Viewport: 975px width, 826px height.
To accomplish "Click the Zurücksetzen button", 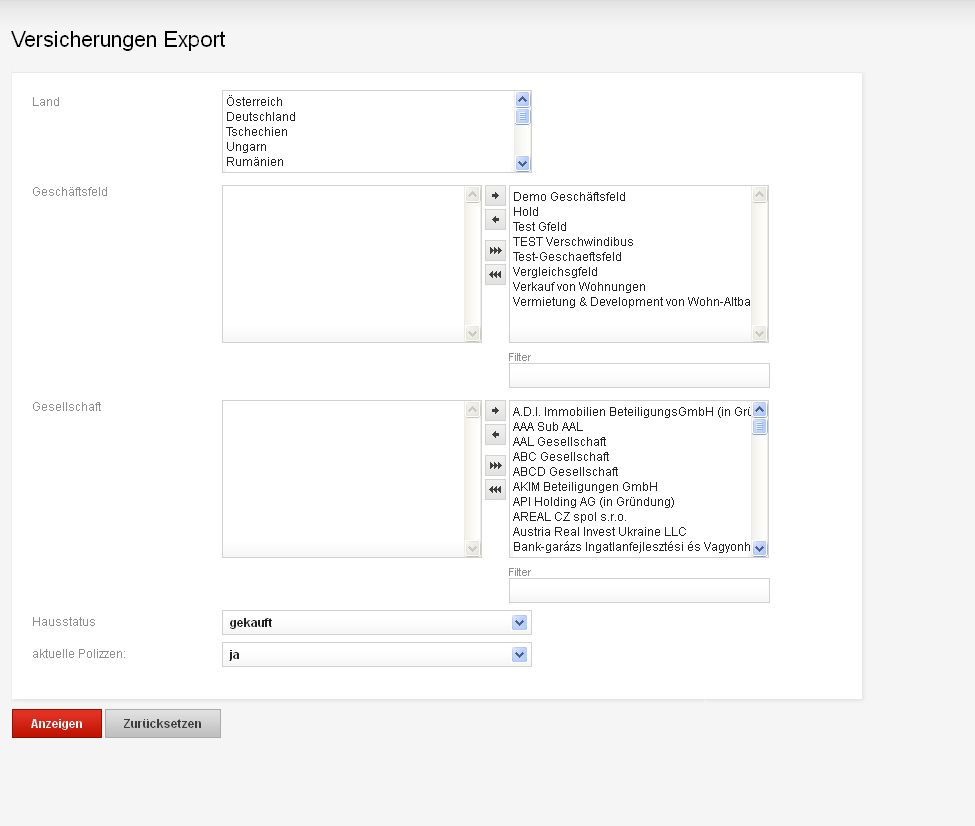I will pyautogui.click(x=162, y=723).
